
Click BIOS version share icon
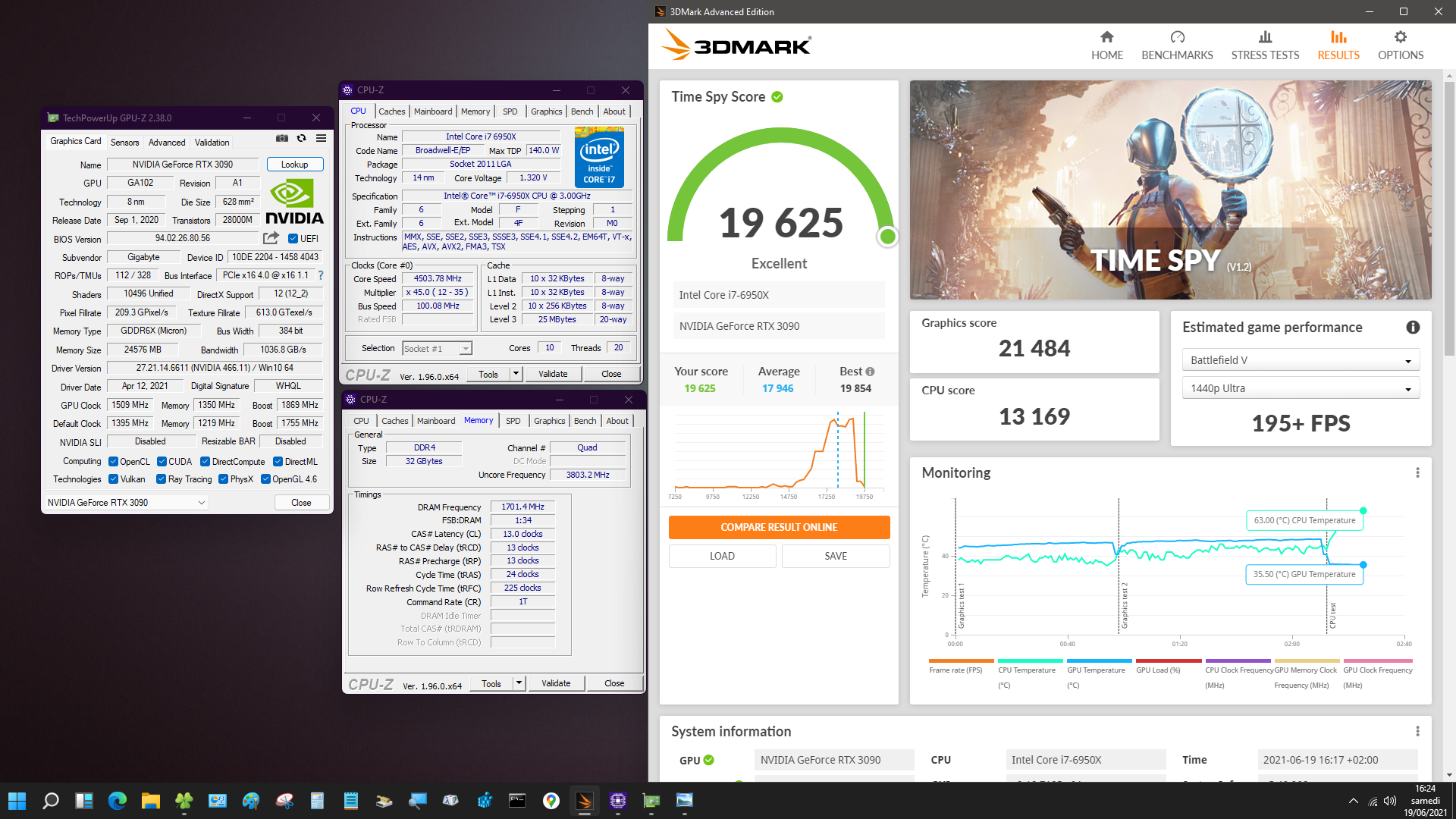click(271, 238)
